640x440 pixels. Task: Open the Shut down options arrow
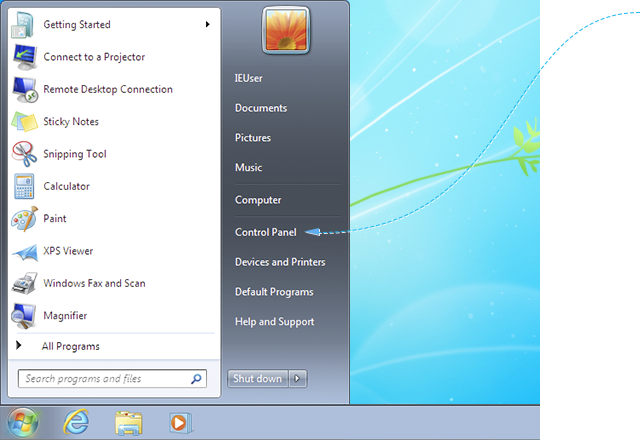pyautogui.click(x=298, y=378)
